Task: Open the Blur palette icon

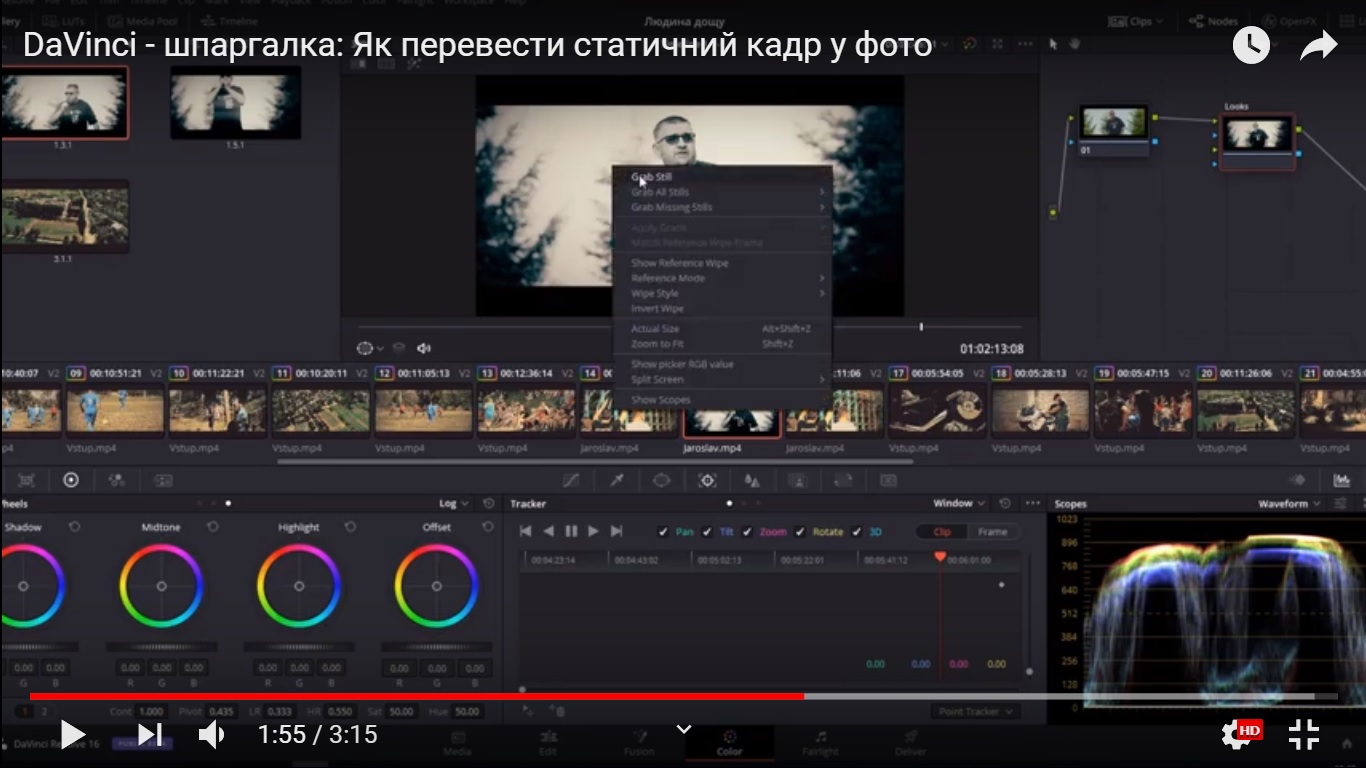Action: tap(752, 480)
